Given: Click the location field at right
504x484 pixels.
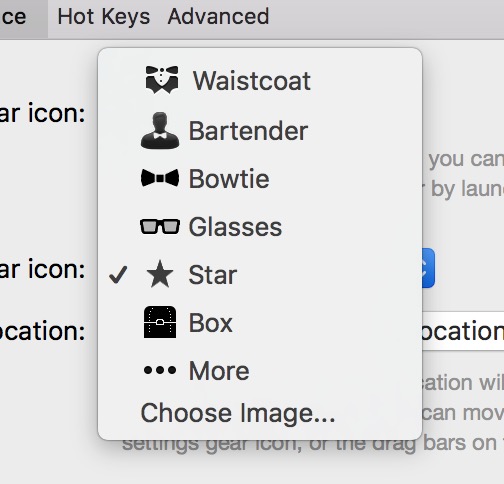Looking at the screenshot, I should pos(463,331).
